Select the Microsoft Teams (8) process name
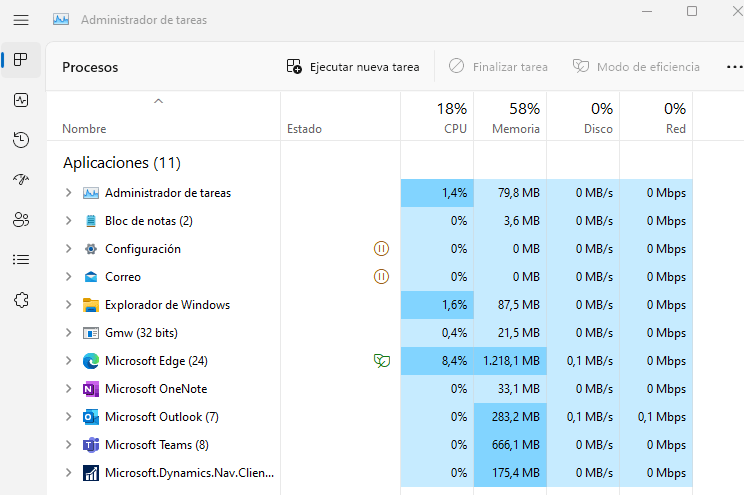 [x=157, y=445]
